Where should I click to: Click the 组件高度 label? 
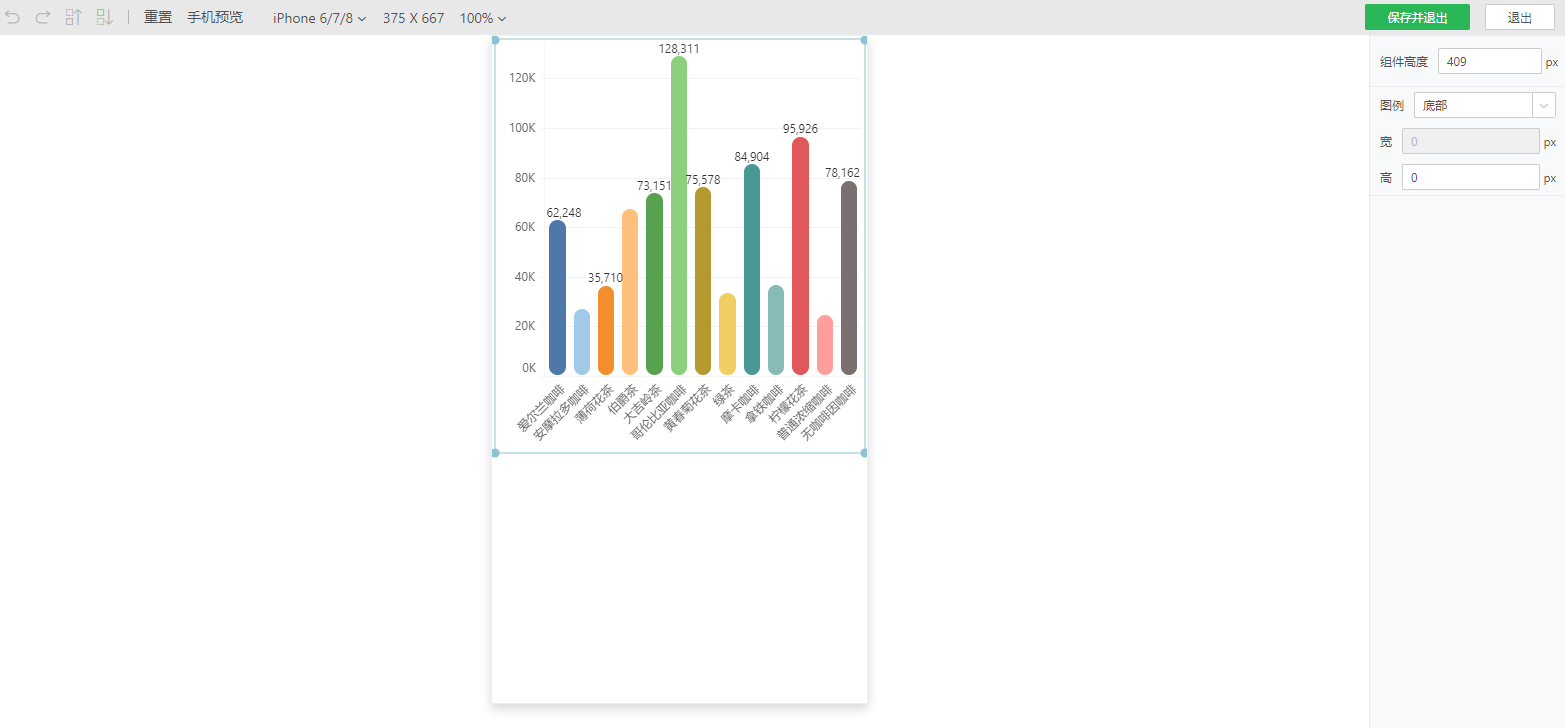[x=1404, y=62]
